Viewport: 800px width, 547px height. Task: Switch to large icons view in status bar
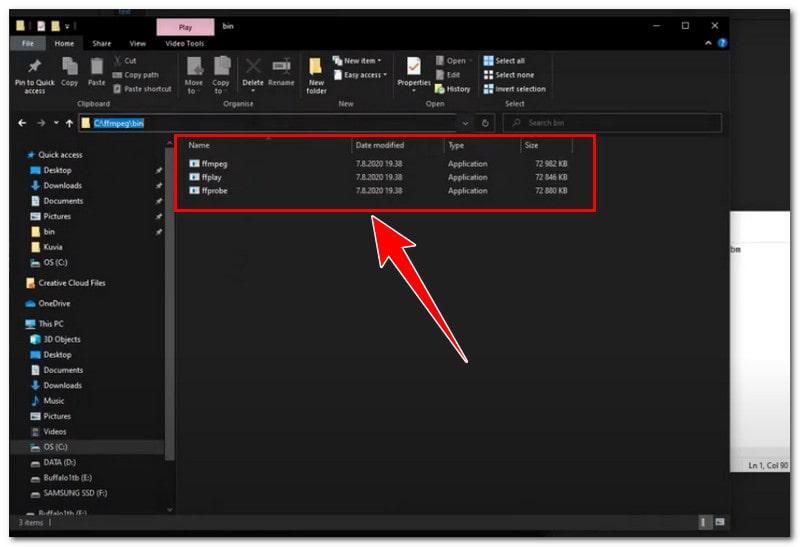coord(718,522)
